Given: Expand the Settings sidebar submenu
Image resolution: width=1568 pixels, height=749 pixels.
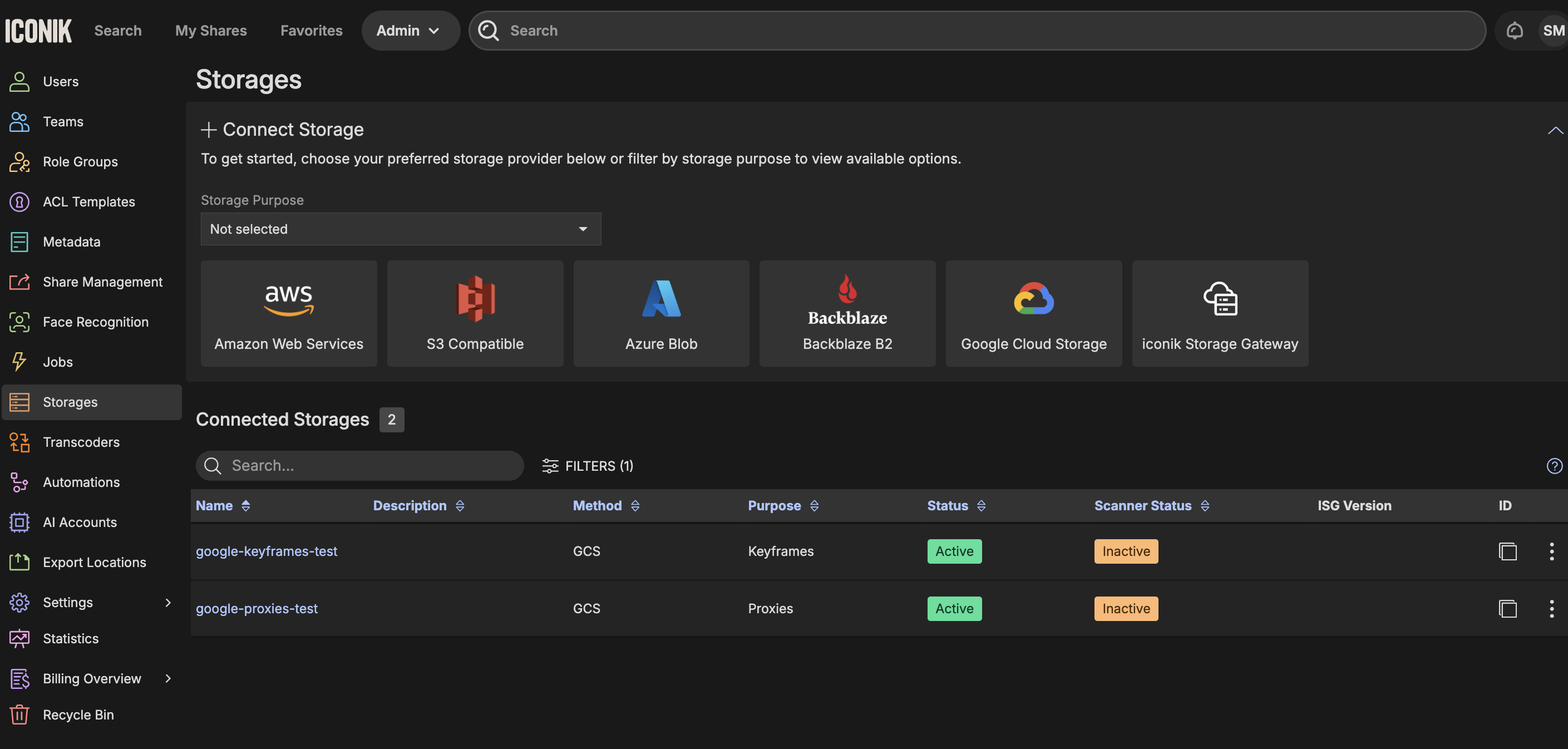Looking at the screenshot, I should pos(168,602).
